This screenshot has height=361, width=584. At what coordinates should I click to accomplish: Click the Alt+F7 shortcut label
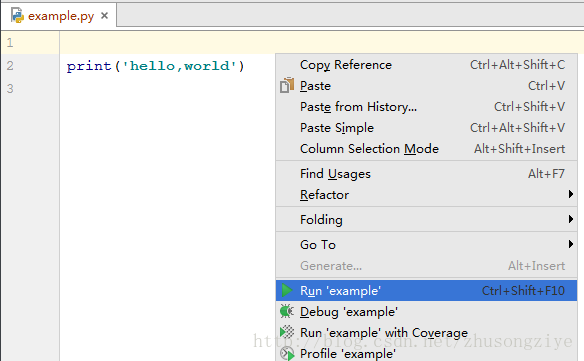546,174
